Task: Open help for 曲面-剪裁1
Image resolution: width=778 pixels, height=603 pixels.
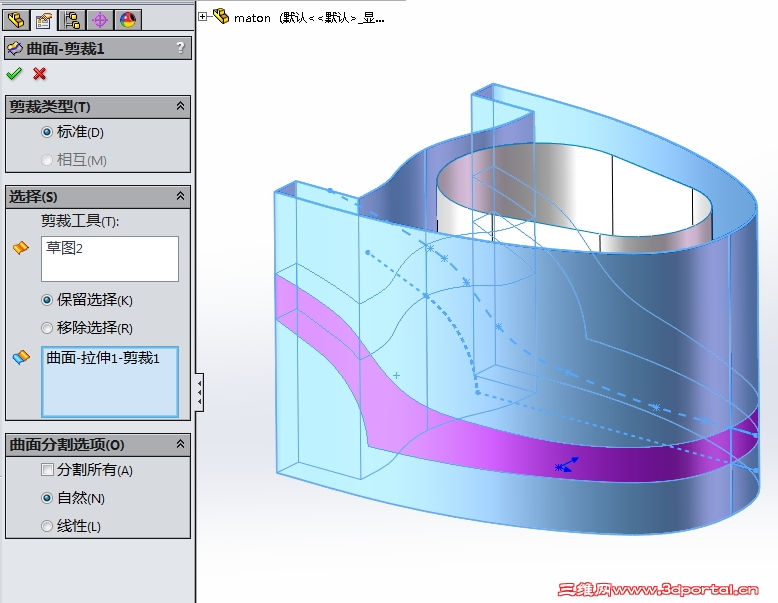Action: (180, 48)
